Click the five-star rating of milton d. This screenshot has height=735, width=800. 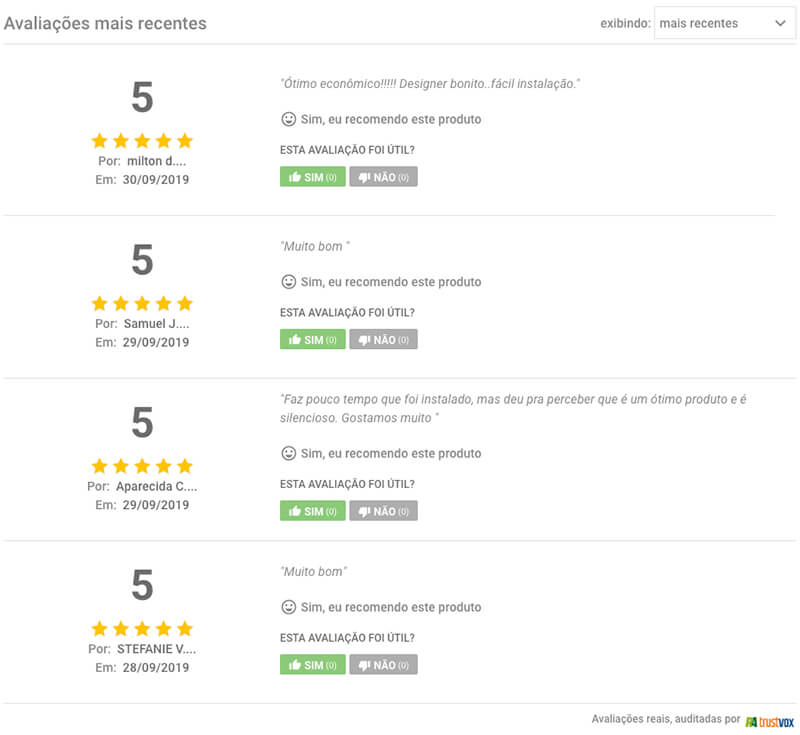(x=142, y=141)
